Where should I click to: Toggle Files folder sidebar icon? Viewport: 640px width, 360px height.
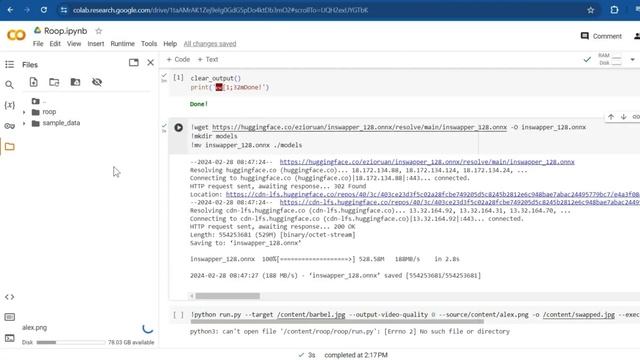(9, 147)
